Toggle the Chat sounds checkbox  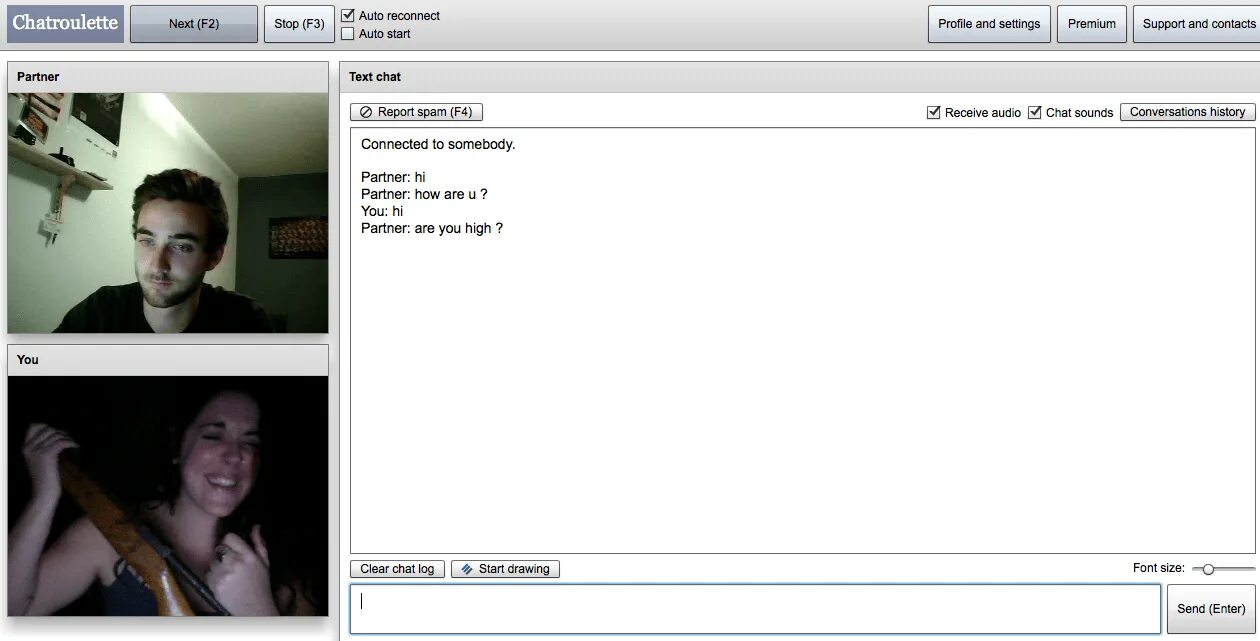click(1035, 112)
